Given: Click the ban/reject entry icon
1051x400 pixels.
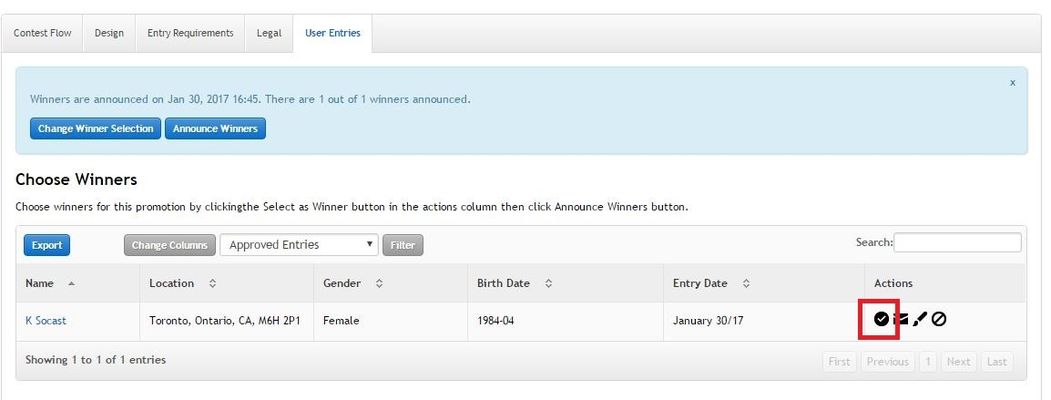Looking at the screenshot, I should [x=939, y=319].
